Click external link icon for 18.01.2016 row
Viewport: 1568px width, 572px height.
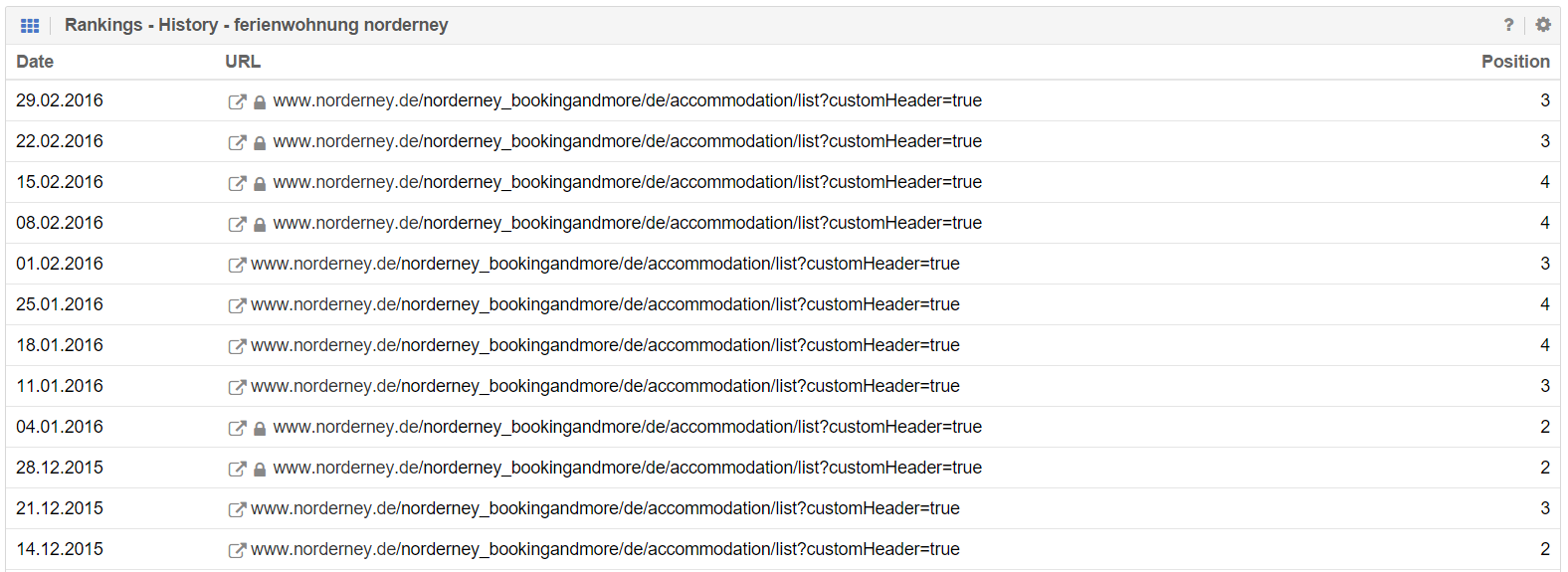(x=237, y=346)
